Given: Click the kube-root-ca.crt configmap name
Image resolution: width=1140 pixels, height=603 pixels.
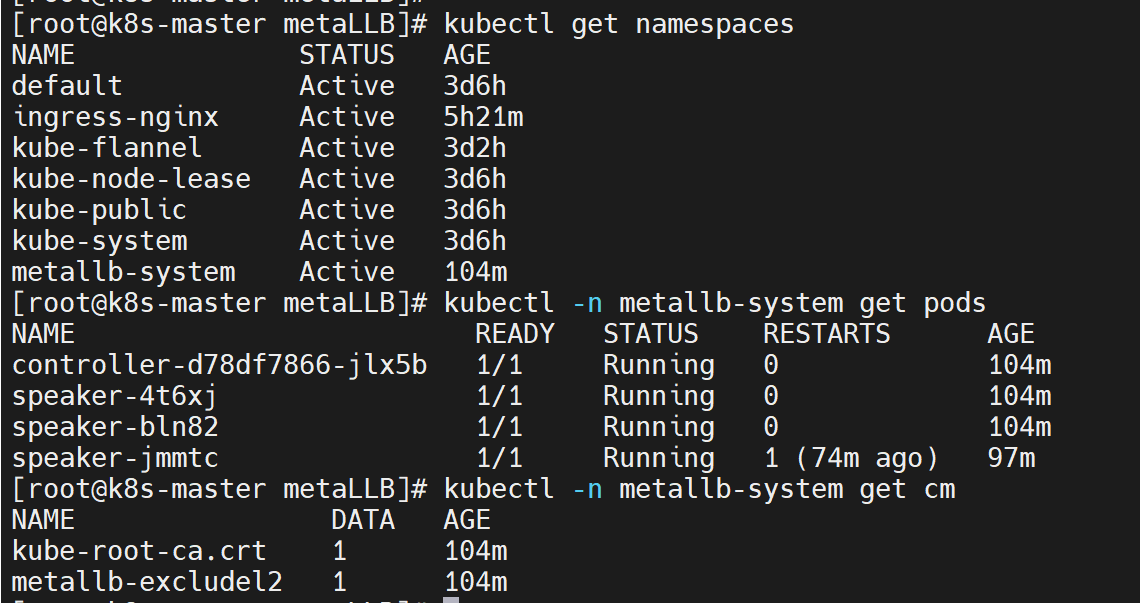Looking at the screenshot, I should tap(140, 551).
